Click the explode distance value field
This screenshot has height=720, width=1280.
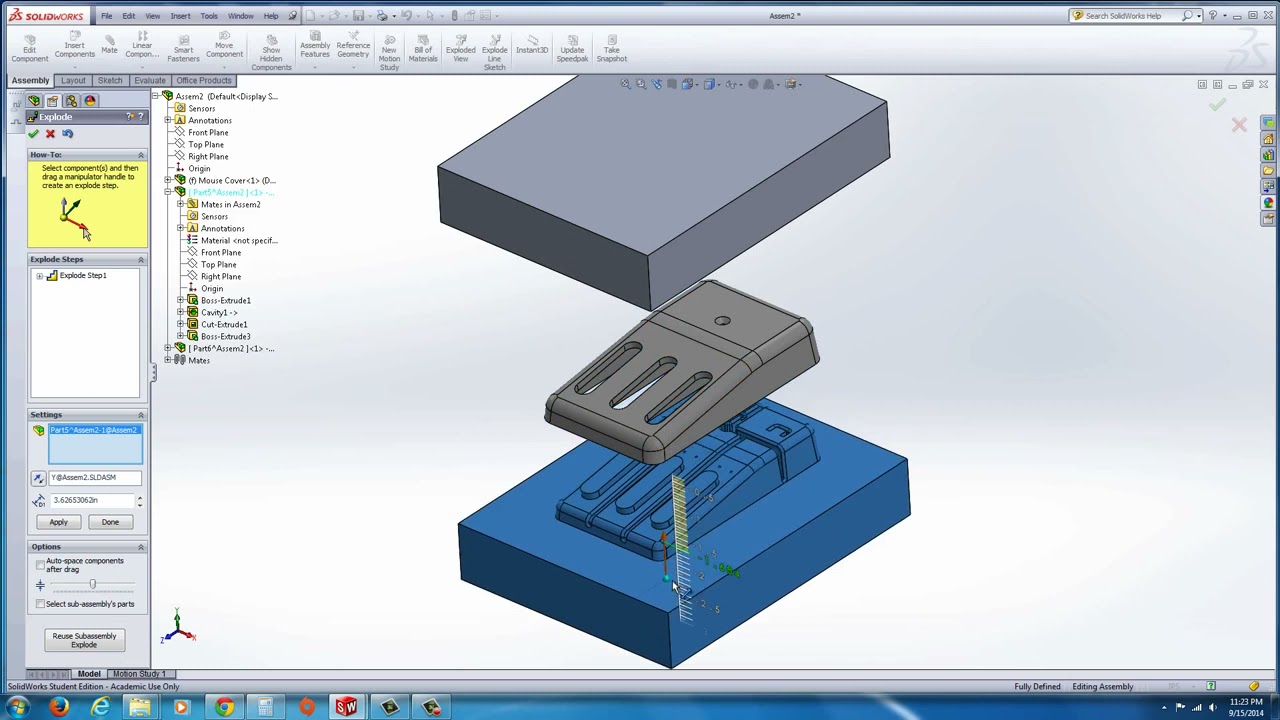pyautogui.click(x=90, y=500)
